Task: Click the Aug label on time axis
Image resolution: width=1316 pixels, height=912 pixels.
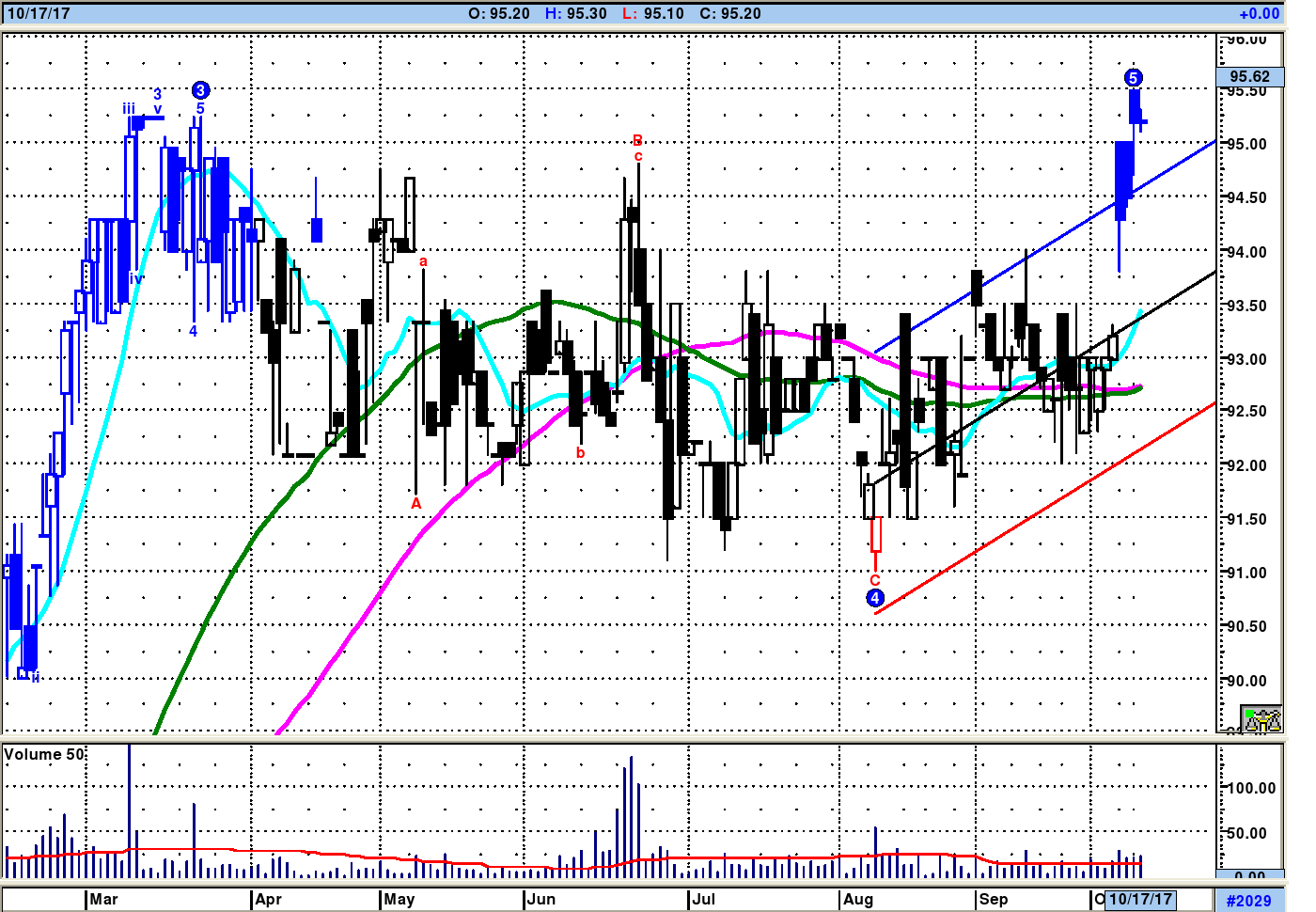Action: click(x=858, y=899)
